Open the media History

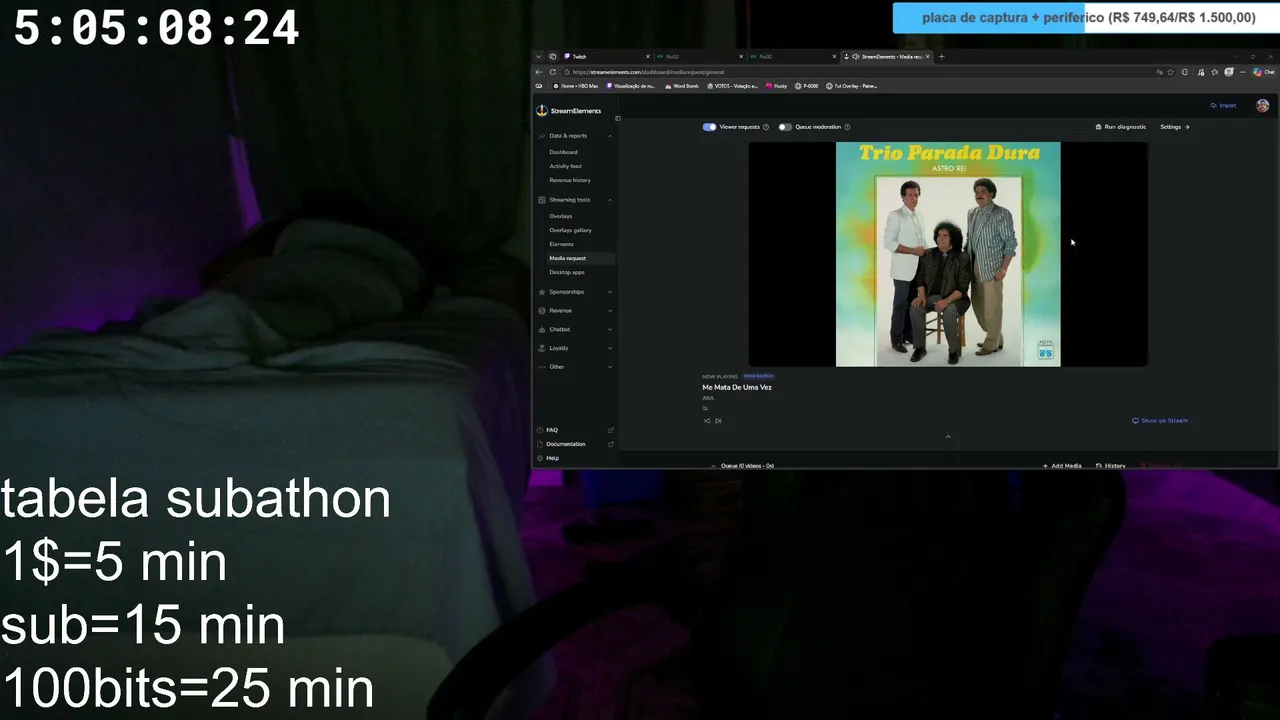1110,466
